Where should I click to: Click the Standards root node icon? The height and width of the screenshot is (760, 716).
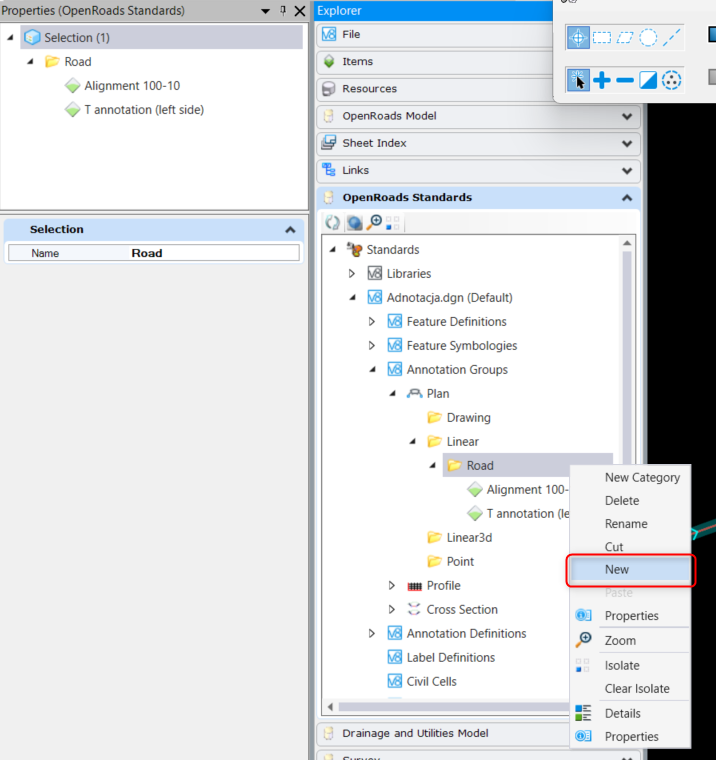click(354, 250)
